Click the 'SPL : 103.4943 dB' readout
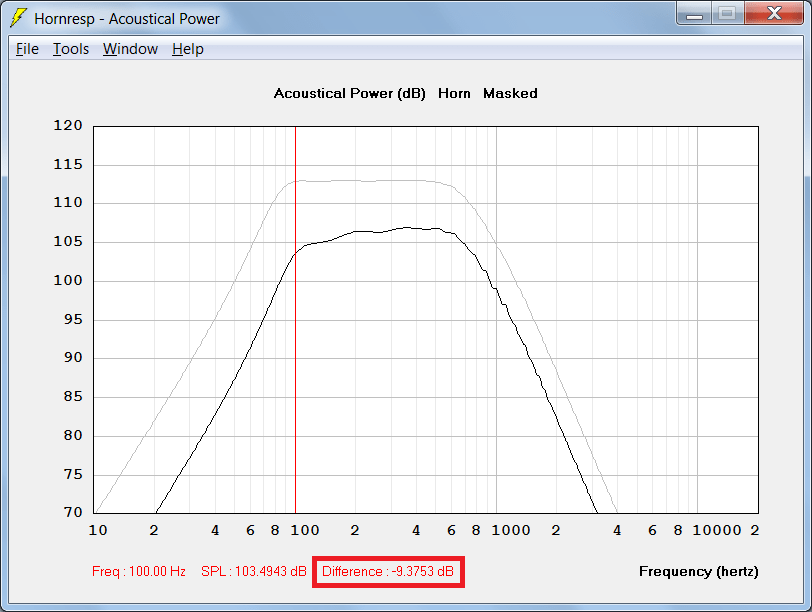 pyautogui.click(x=254, y=572)
